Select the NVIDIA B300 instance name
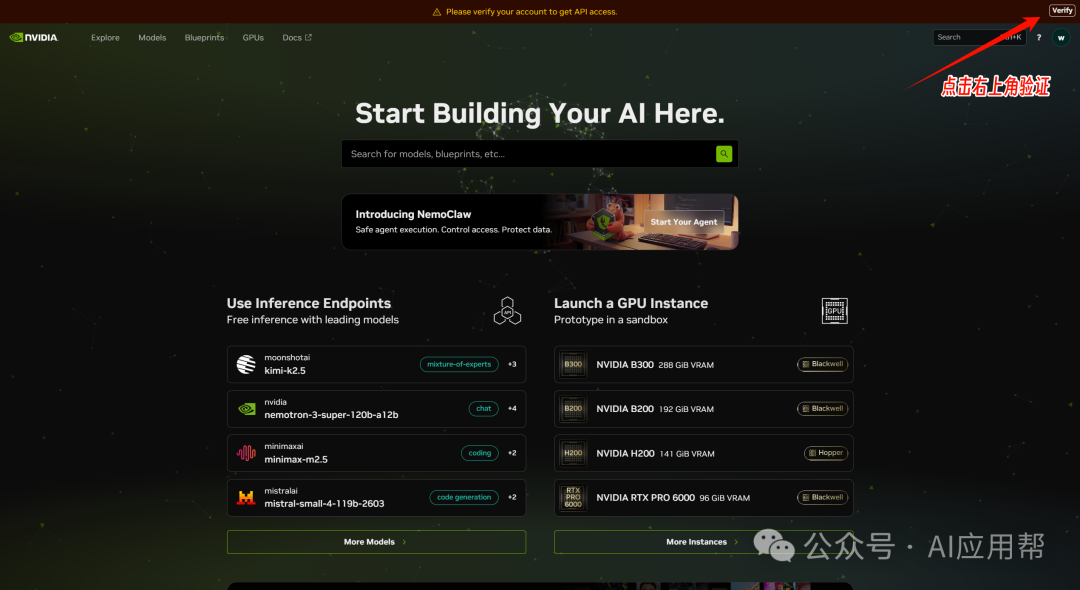 (625, 365)
